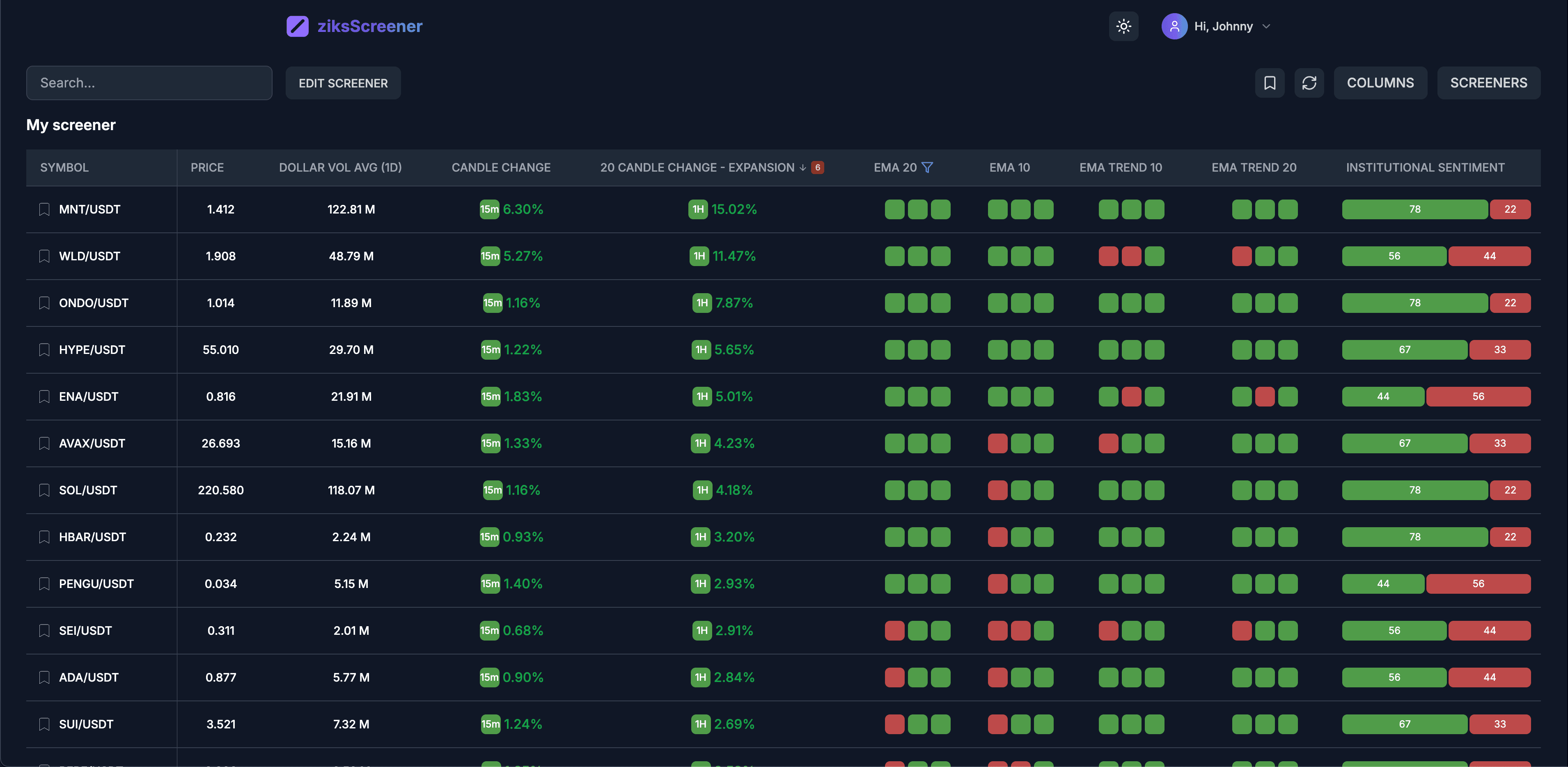Sort by the INSTITUTIONAL SENTIMENT header
Viewport: 1568px width, 767px height.
[x=1424, y=168]
